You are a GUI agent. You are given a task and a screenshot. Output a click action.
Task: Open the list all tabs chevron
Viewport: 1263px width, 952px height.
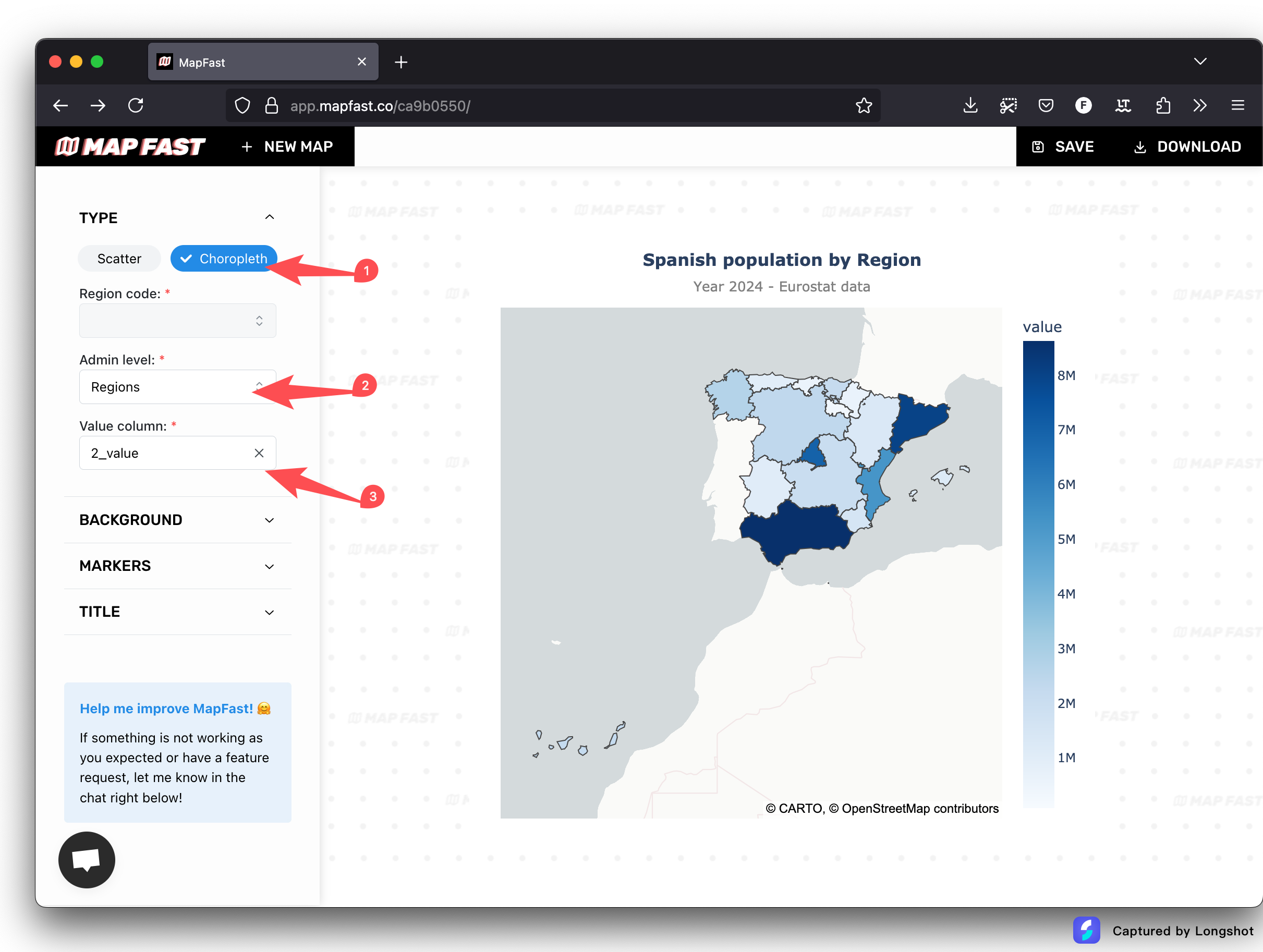point(1199,61)
